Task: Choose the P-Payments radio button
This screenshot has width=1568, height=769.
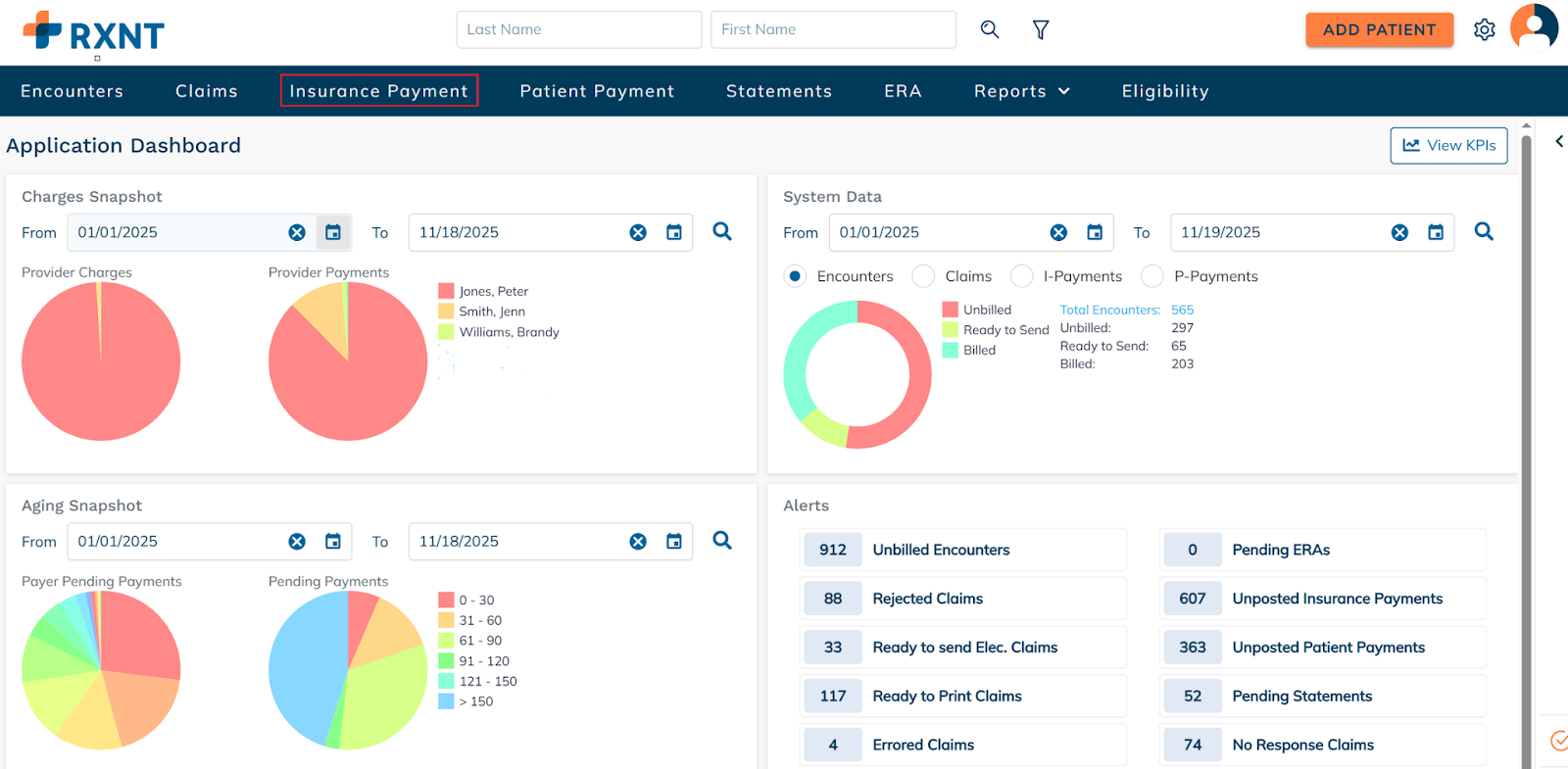Action: click(1152, 276)
